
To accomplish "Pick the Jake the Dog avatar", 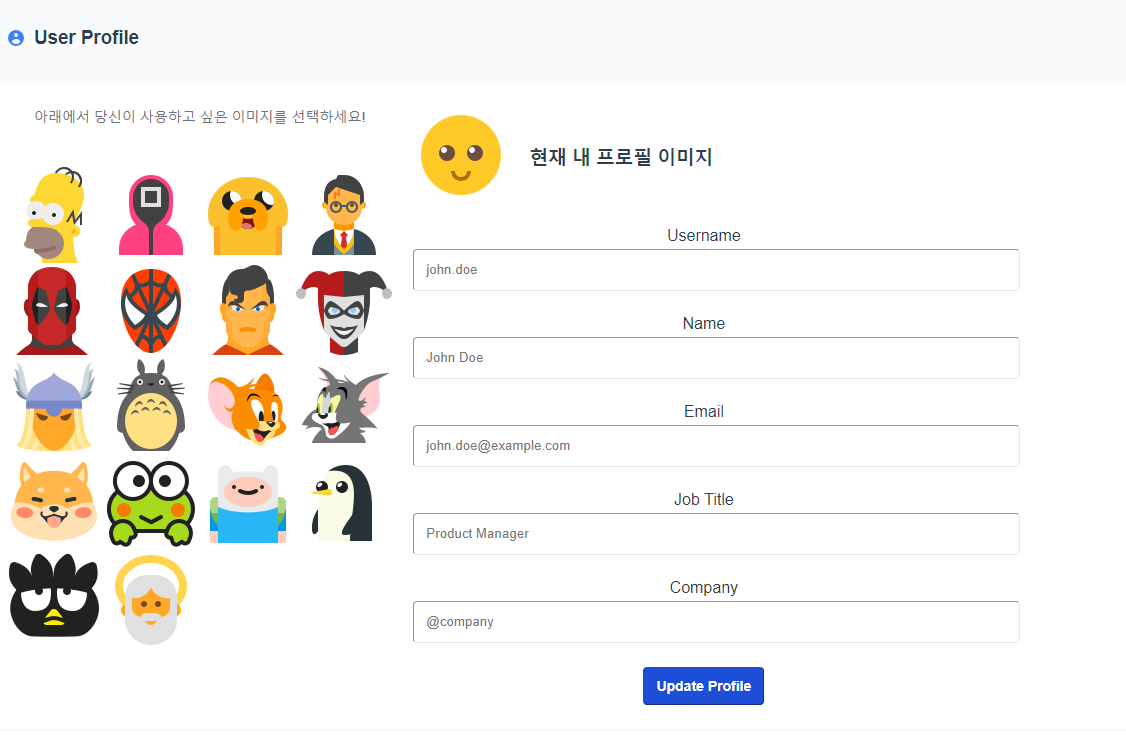I will (x=248, y=215).
